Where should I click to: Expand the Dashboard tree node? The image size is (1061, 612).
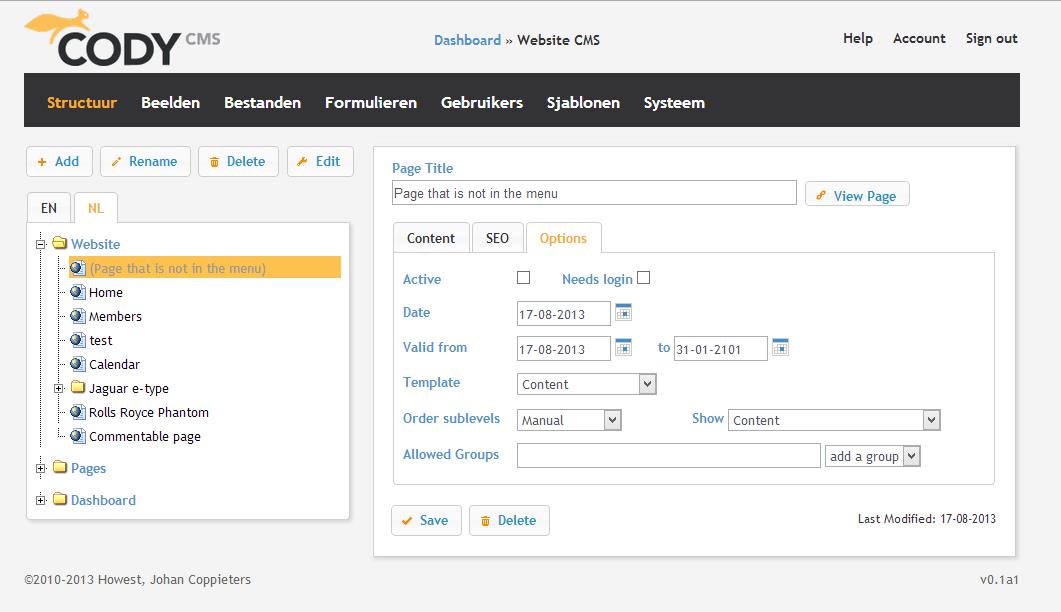coord(41,500)
